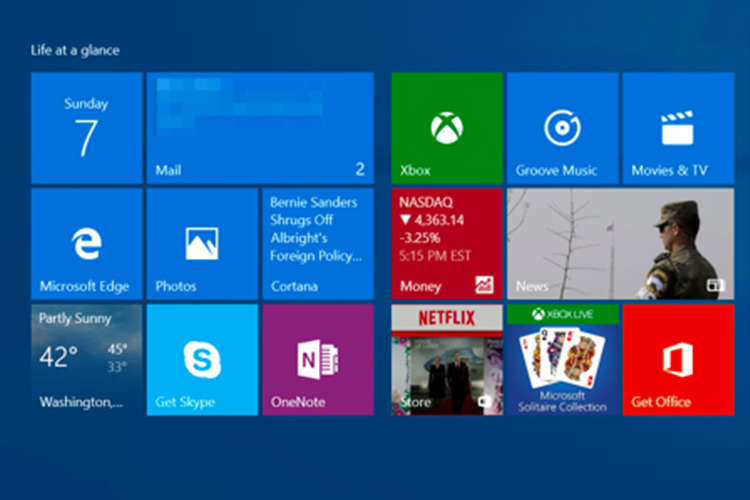The height and width of the screenshot is (500, 750).
Task: Click the Get Skype tile
Action: (x=202, y=360)
